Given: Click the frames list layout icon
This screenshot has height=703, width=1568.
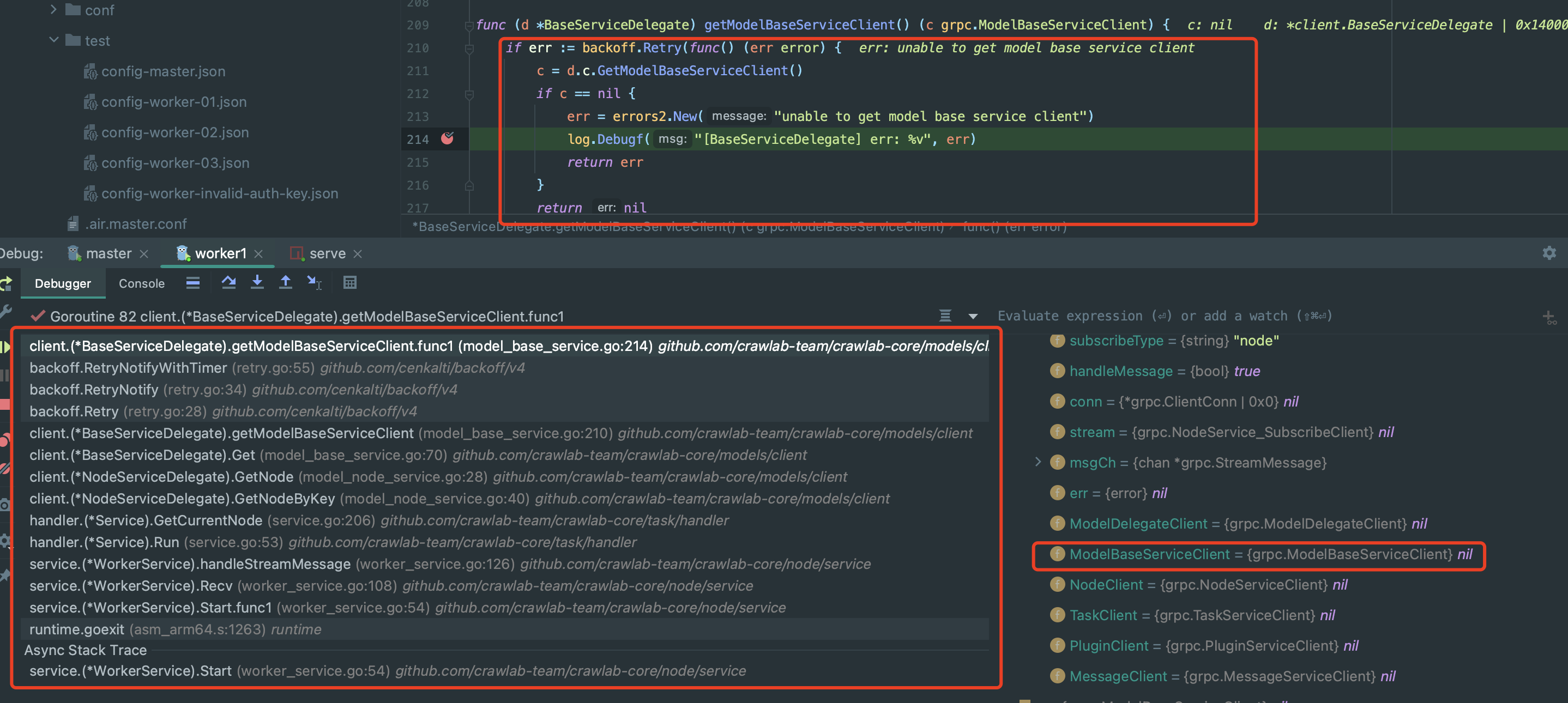Looking at the screenshot, I should [945, 316].
